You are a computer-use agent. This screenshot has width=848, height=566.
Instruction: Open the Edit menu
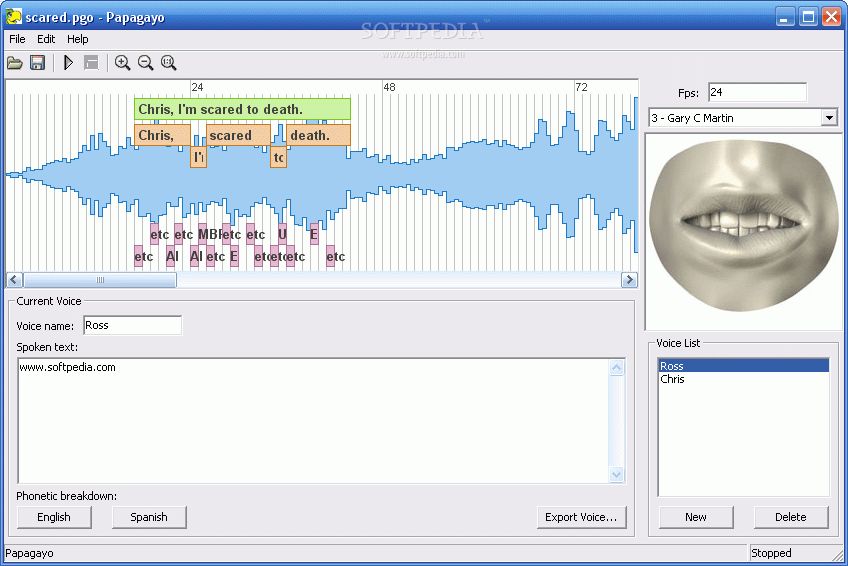[46, 39]
